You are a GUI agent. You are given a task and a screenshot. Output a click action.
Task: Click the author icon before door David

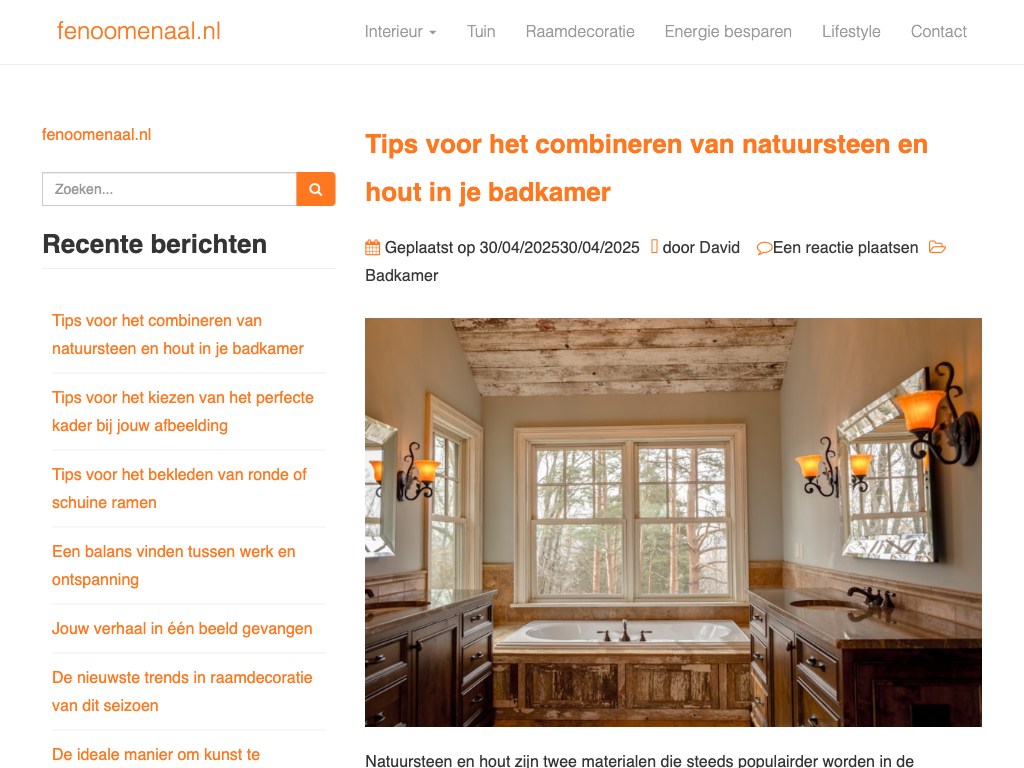point(654,246)
